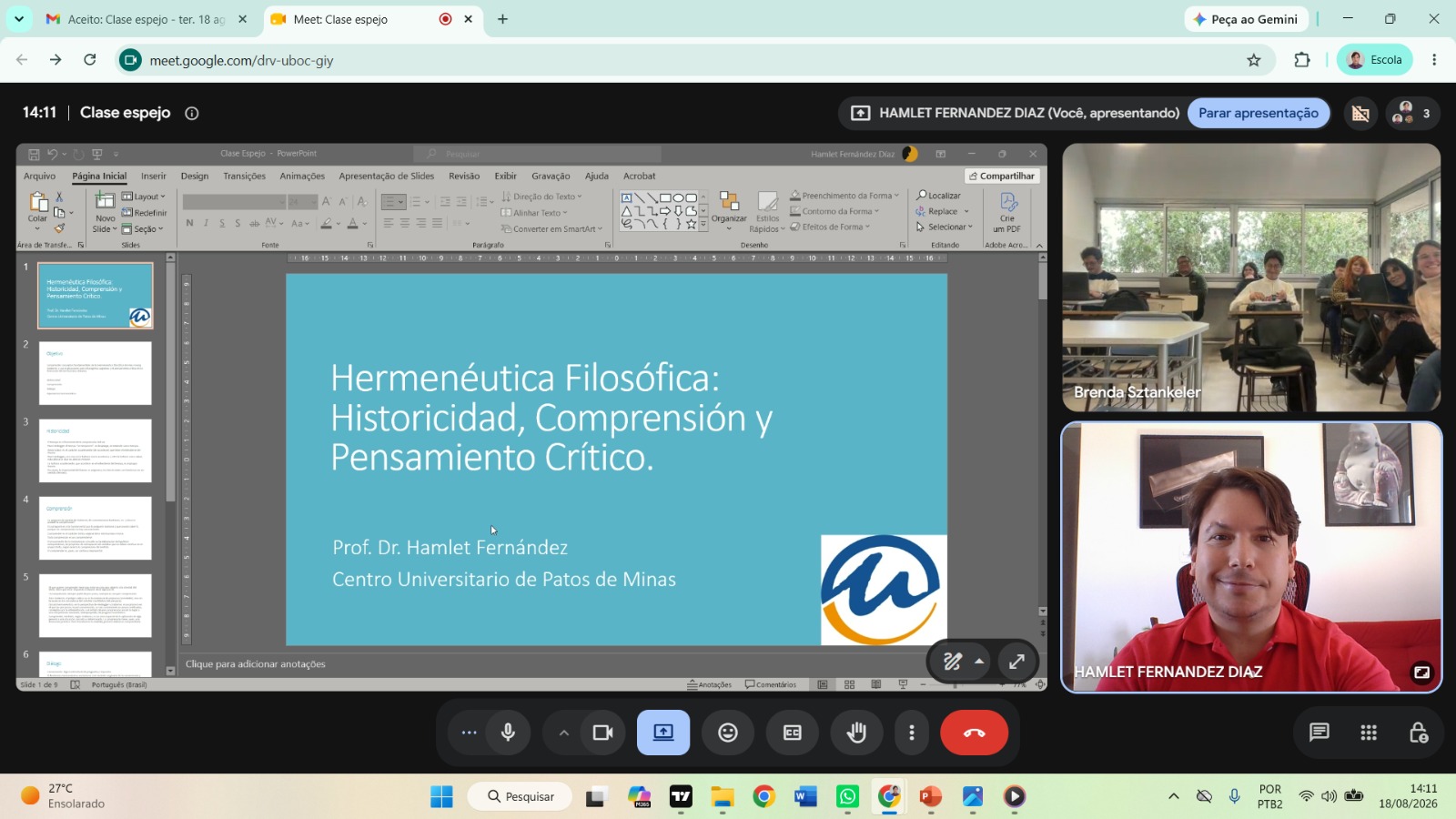Open Meet's more options vertical dots
The height and width of the screenshot is (819, 1456).
pyautogui.click(x=912, y=733)
